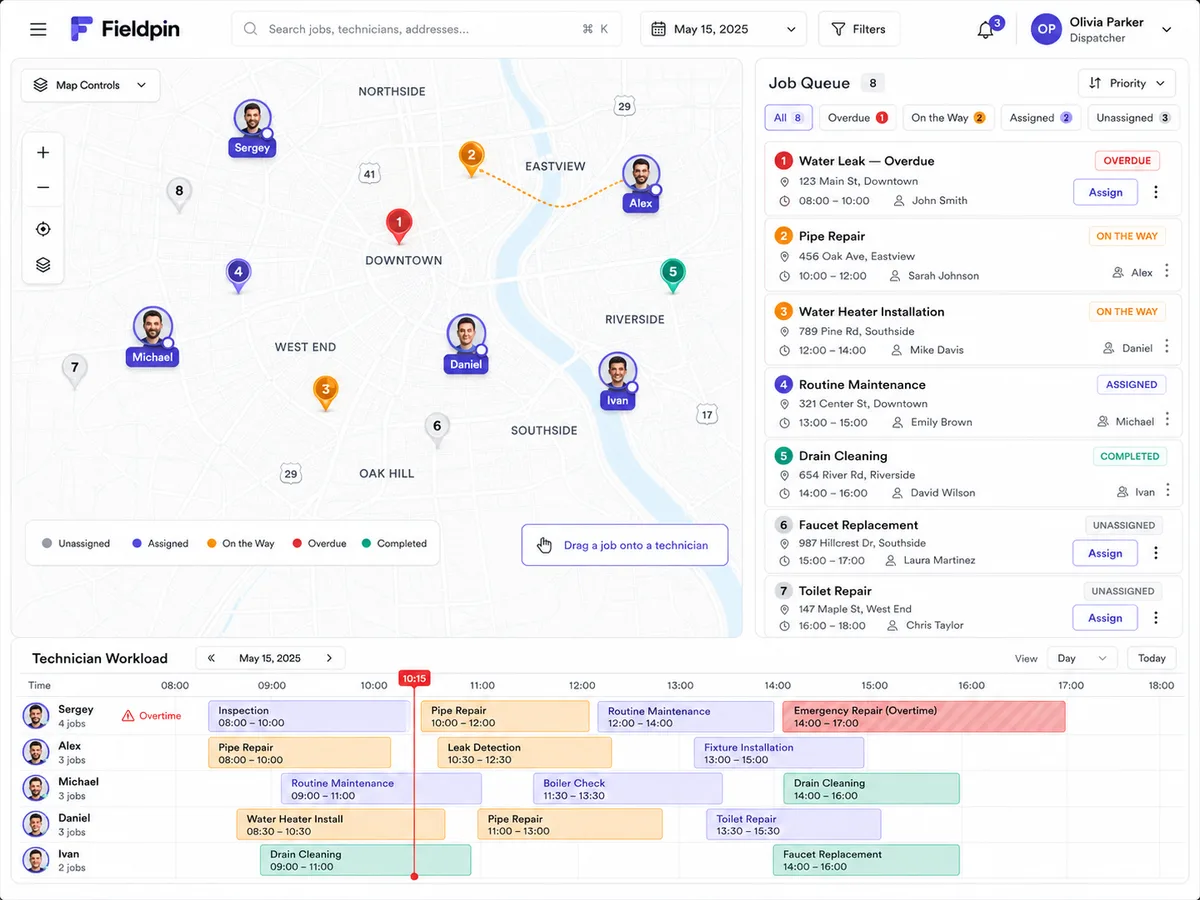Click Daniel's technician avatar on map
This screenshot has width=1200, height=900.
[x=466, y=335]
